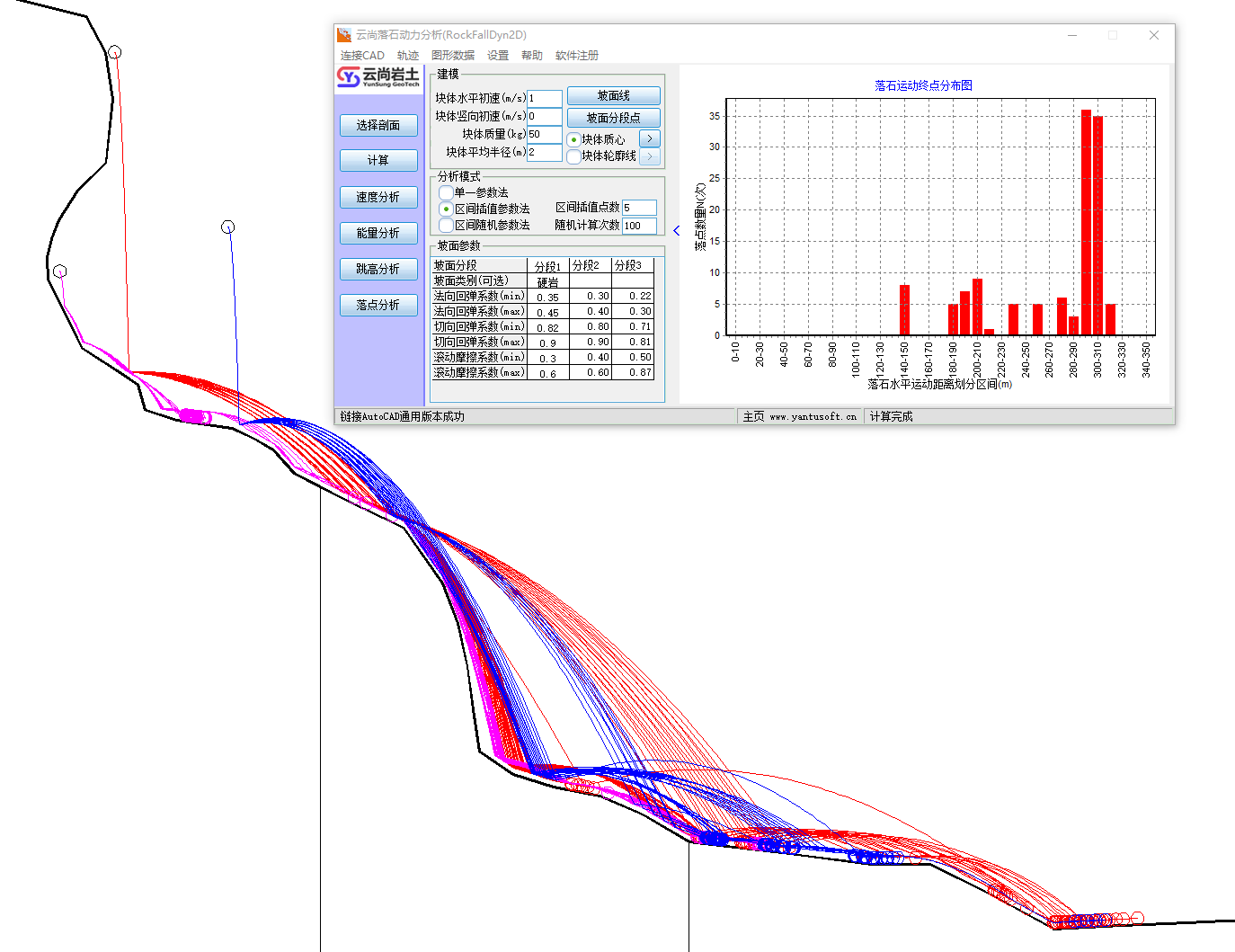Screen dimensions: 1235x952
Task: Collapse panel with the blue left chevron
Action: (x=677, y=231)
